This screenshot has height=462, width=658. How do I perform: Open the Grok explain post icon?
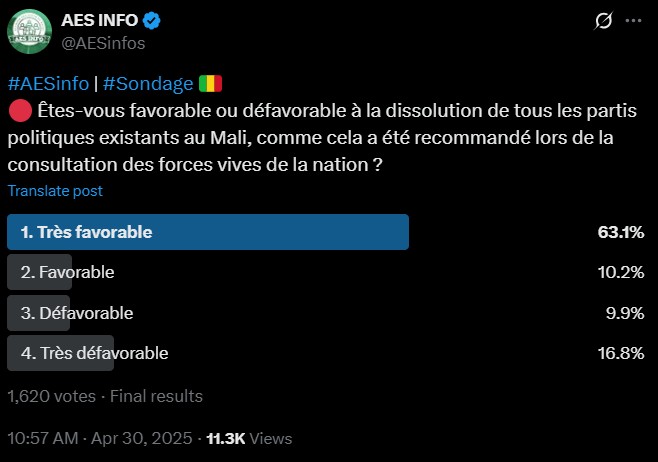603,21
